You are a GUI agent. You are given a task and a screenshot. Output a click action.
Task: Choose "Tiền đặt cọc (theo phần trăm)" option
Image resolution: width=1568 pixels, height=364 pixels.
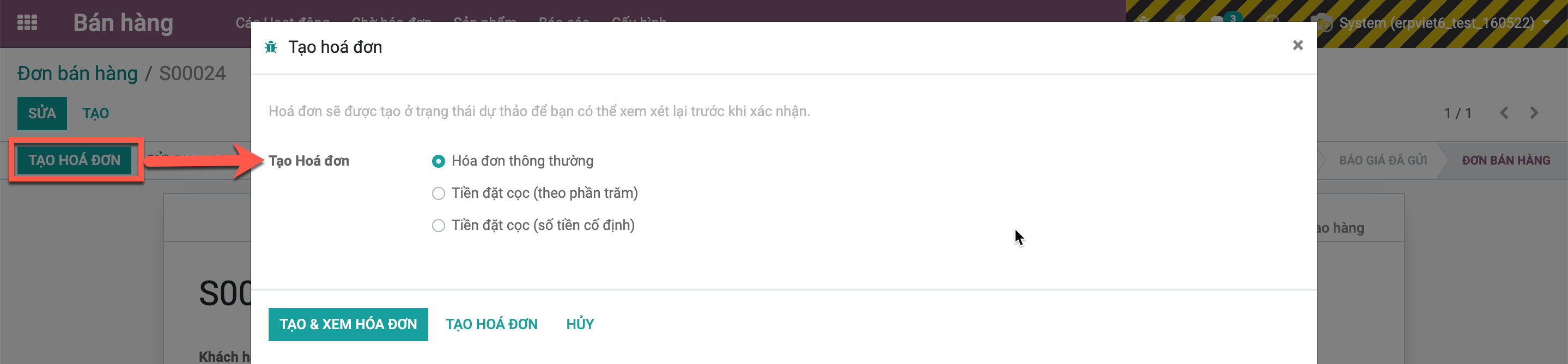pyautogui.click(x=437, y=193)
